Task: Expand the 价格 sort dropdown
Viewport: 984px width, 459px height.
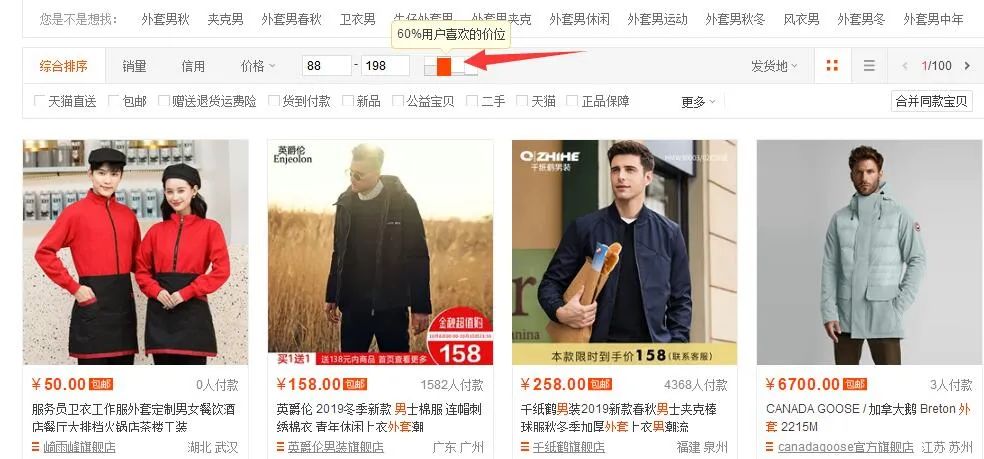Action: tap(258, 65)
